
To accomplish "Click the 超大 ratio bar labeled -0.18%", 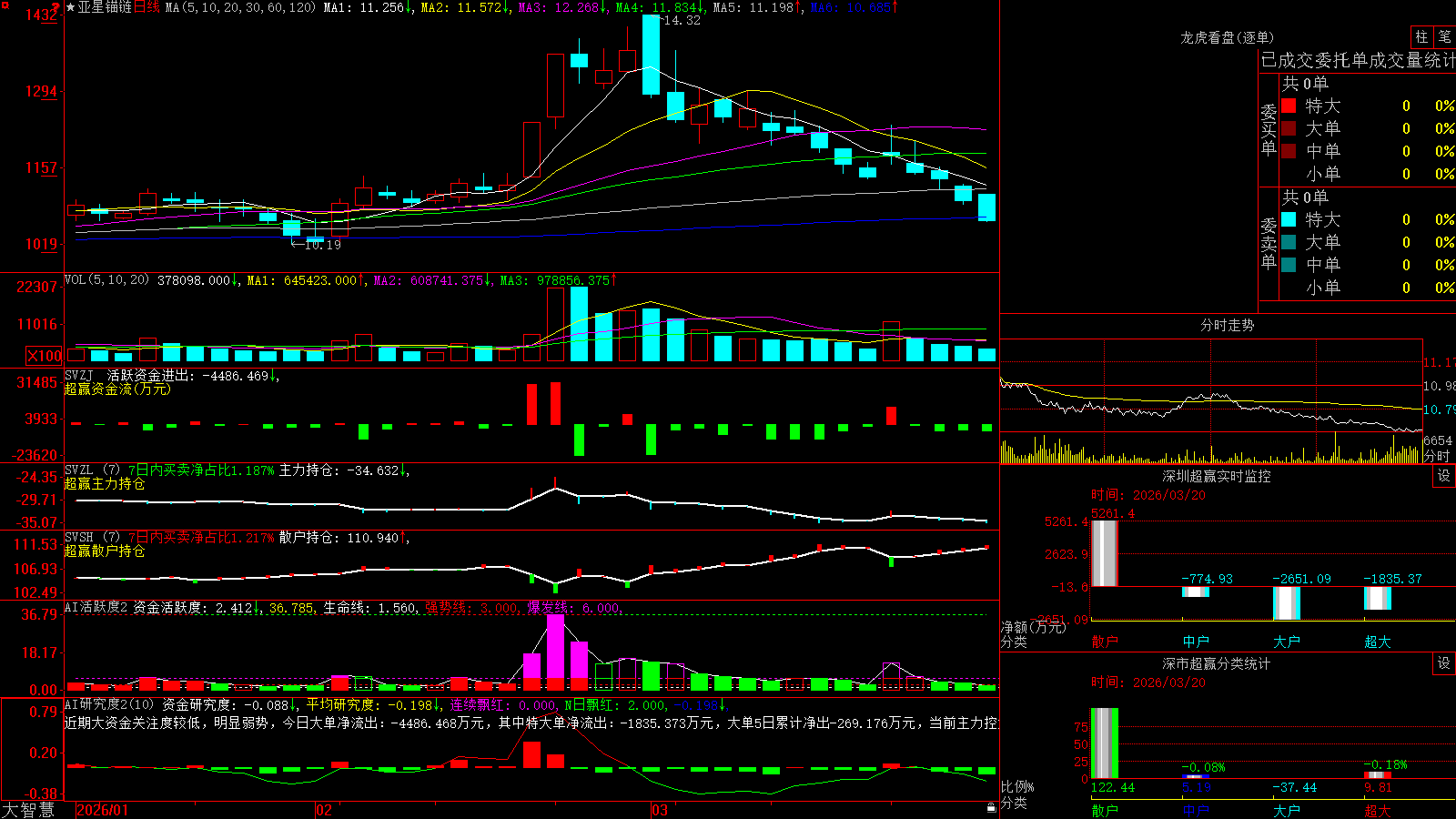I will (1377, 774).
